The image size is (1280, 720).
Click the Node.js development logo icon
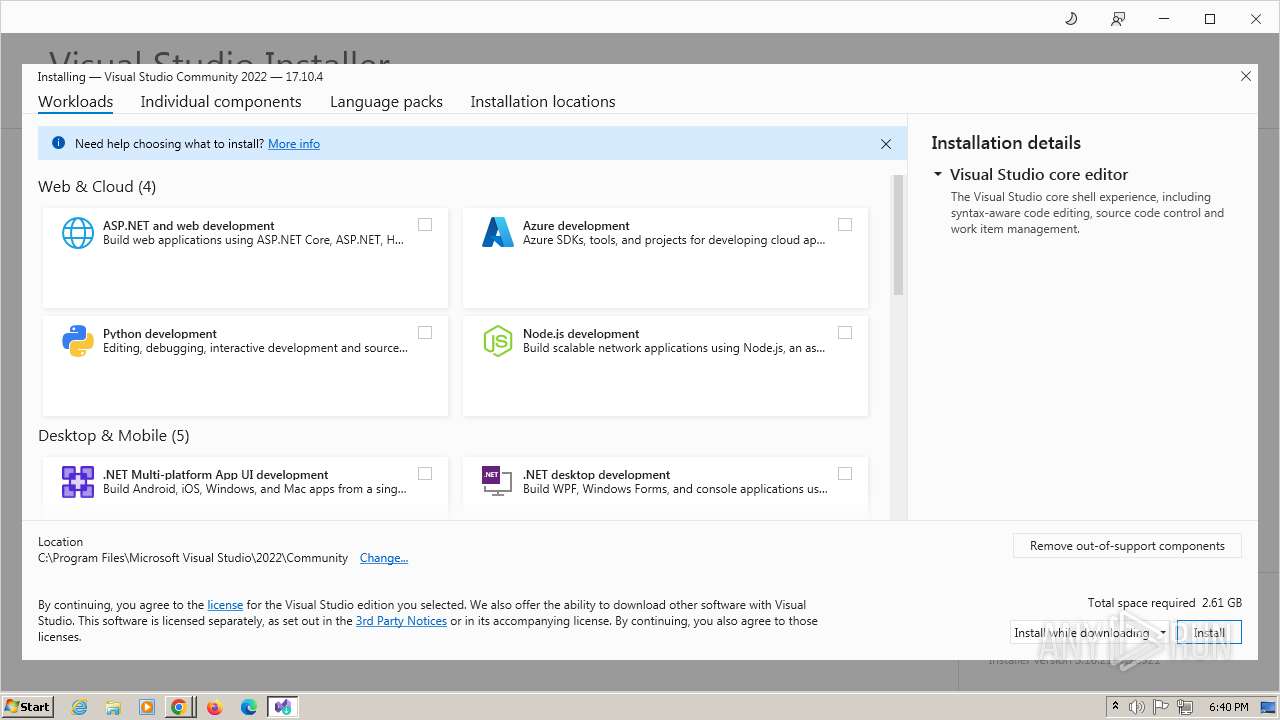click(498, 341)
